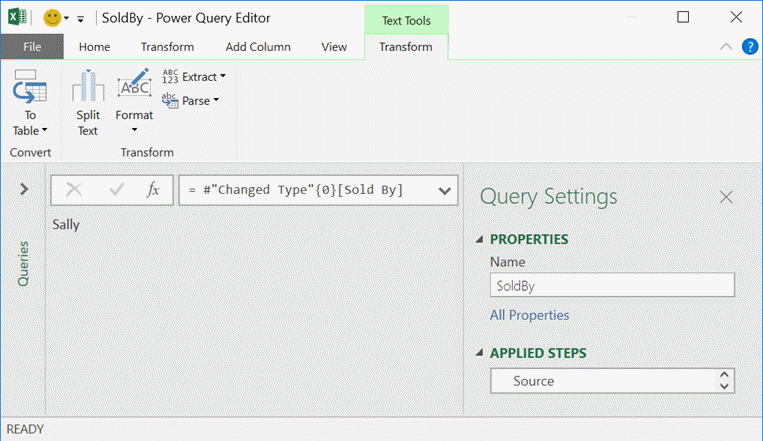The image size is (763, 441).
Task: Expand the formula bar dropdown arrow
Action: [x=444, y=190]
